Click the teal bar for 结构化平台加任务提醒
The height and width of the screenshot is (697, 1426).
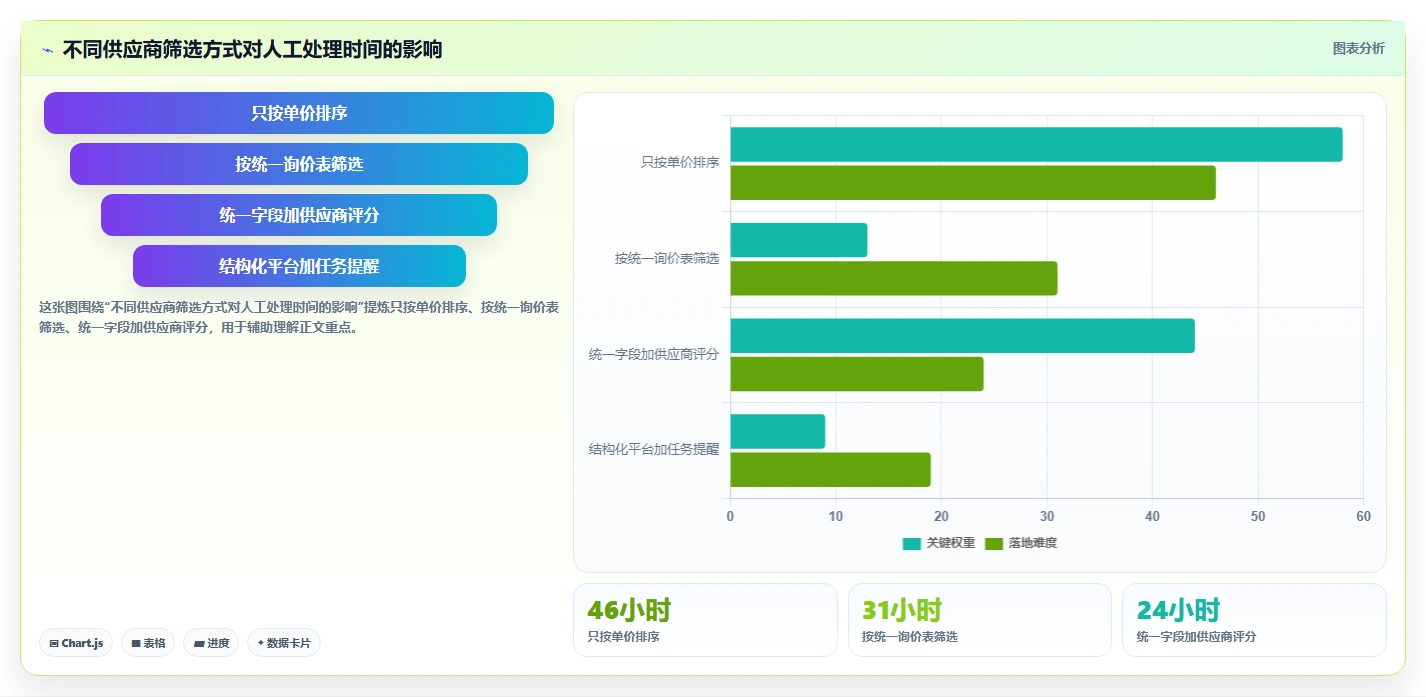[x=777, y=431]
